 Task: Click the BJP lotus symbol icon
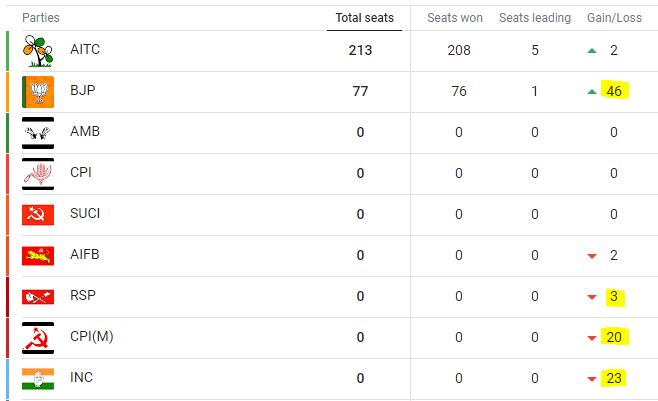coord(38,91)
